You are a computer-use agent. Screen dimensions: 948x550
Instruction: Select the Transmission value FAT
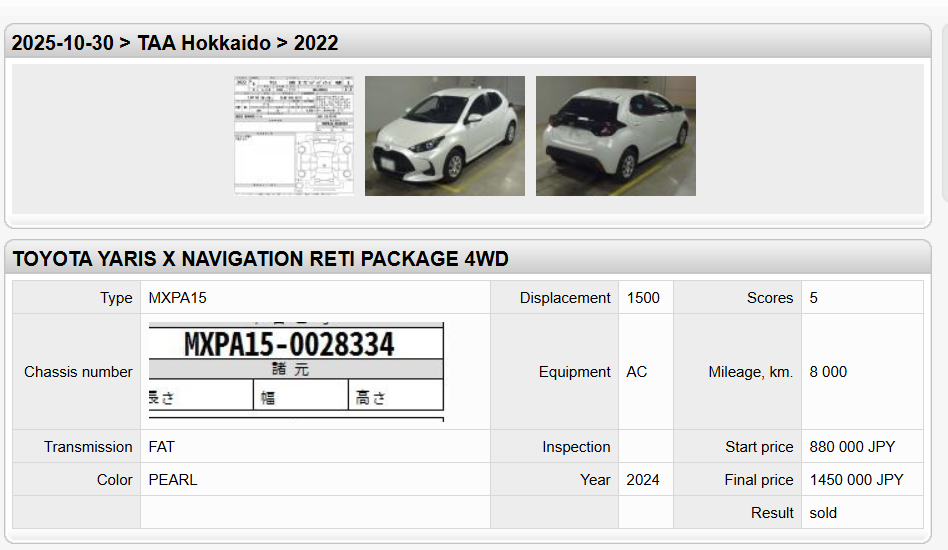click(161, 447)
